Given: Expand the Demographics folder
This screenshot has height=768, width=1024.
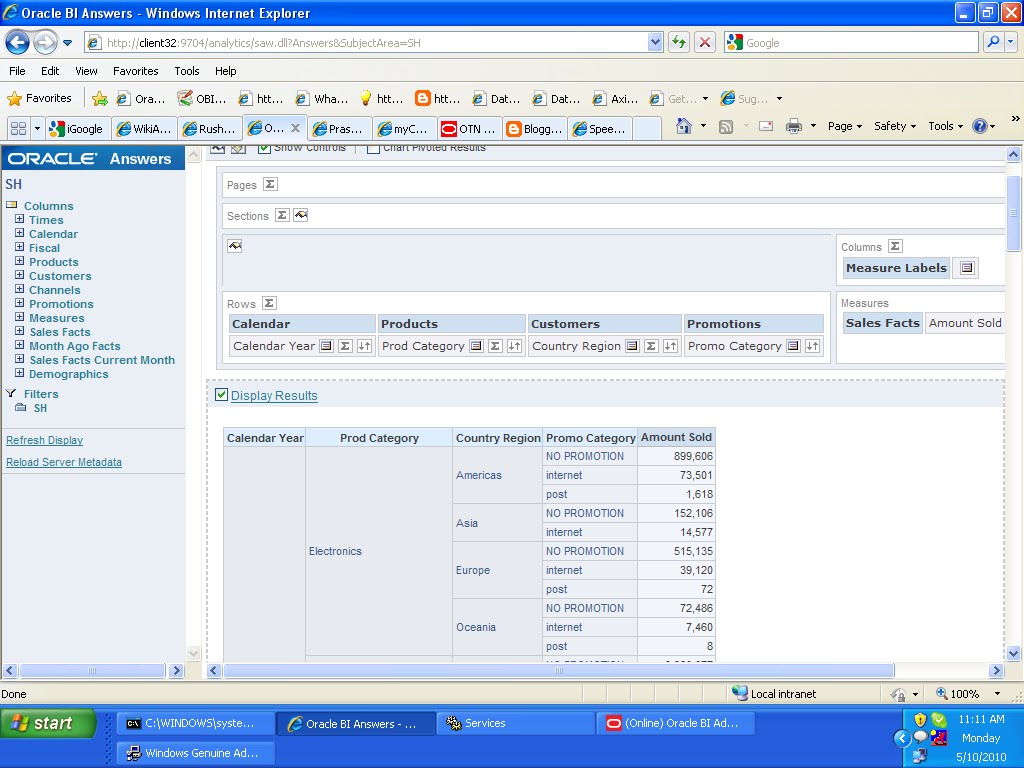Looking at the screenshot, I should click(20, 374).
